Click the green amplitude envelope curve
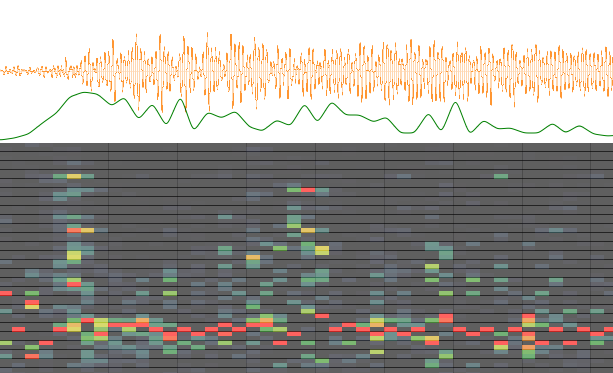 pos(306,116)
